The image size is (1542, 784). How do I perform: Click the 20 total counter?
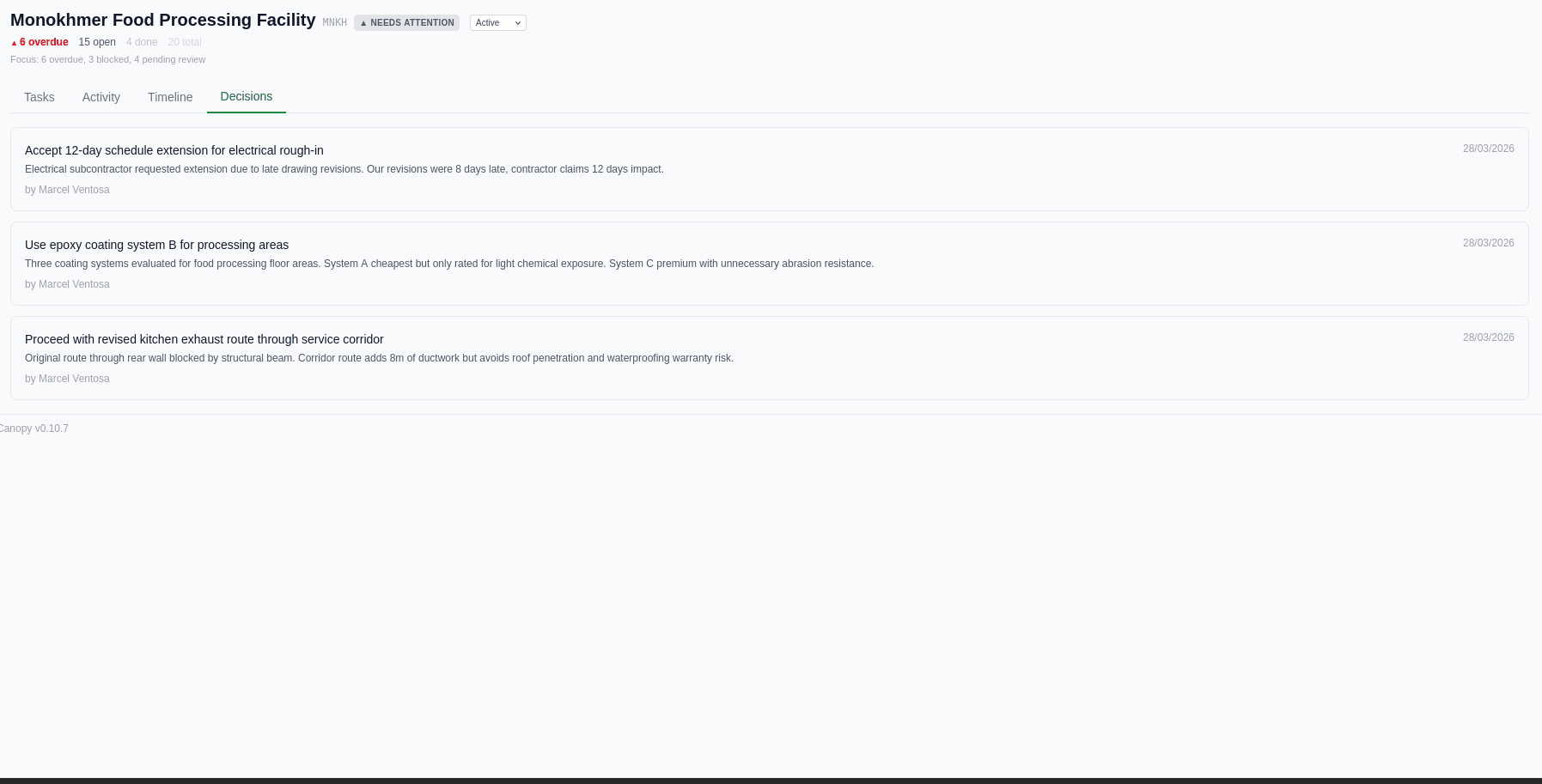(184, 42)
